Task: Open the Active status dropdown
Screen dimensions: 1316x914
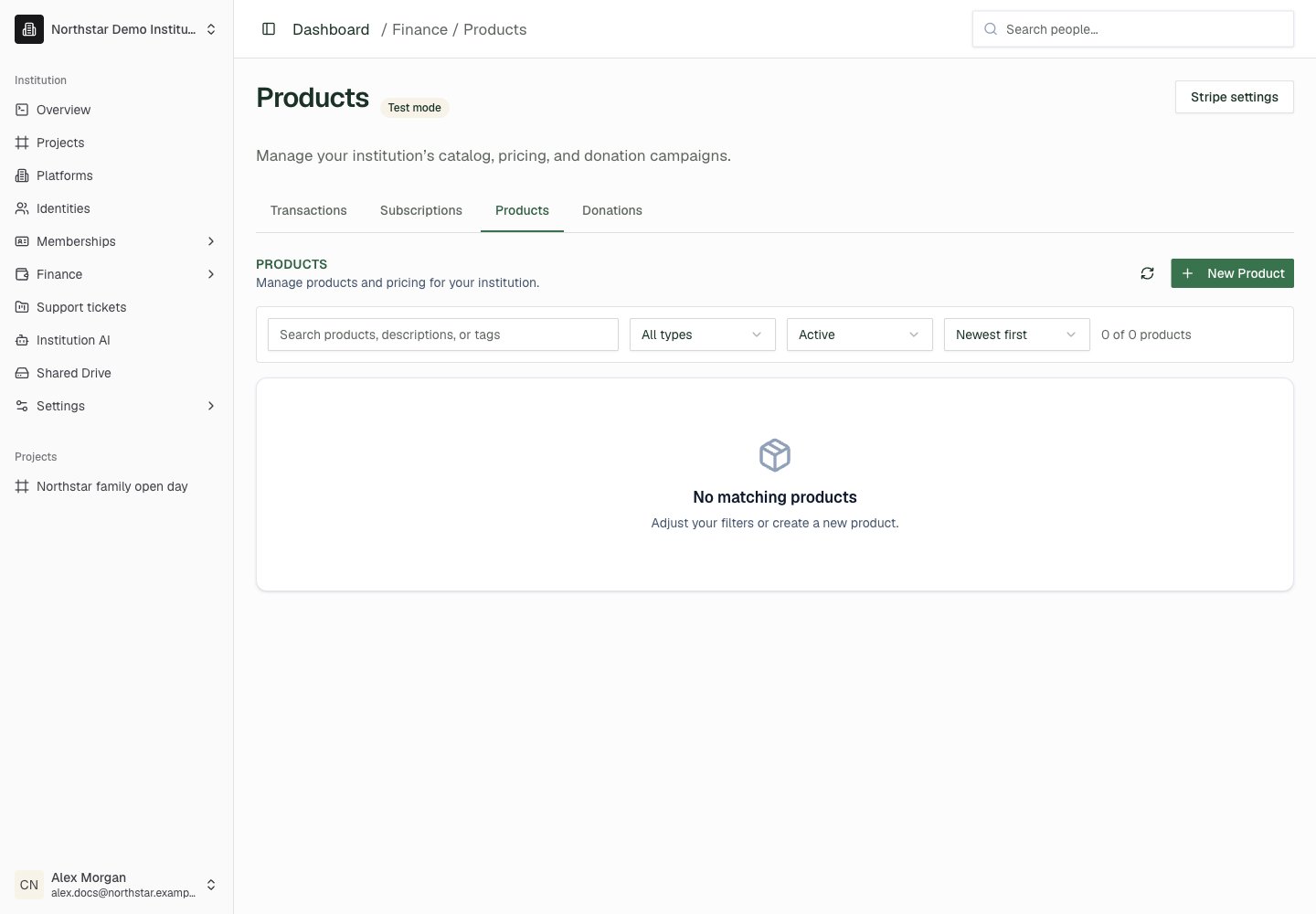Action: coord(860,335)
